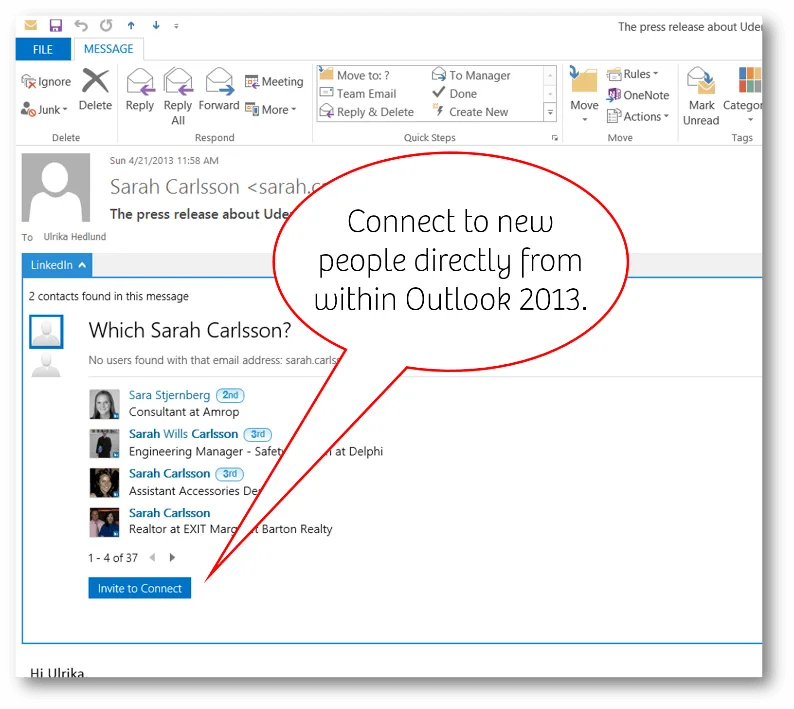
Task: Select the first contact avatar in LinkedIn pane
Action: pyautogui.click(x=46, y=332)
